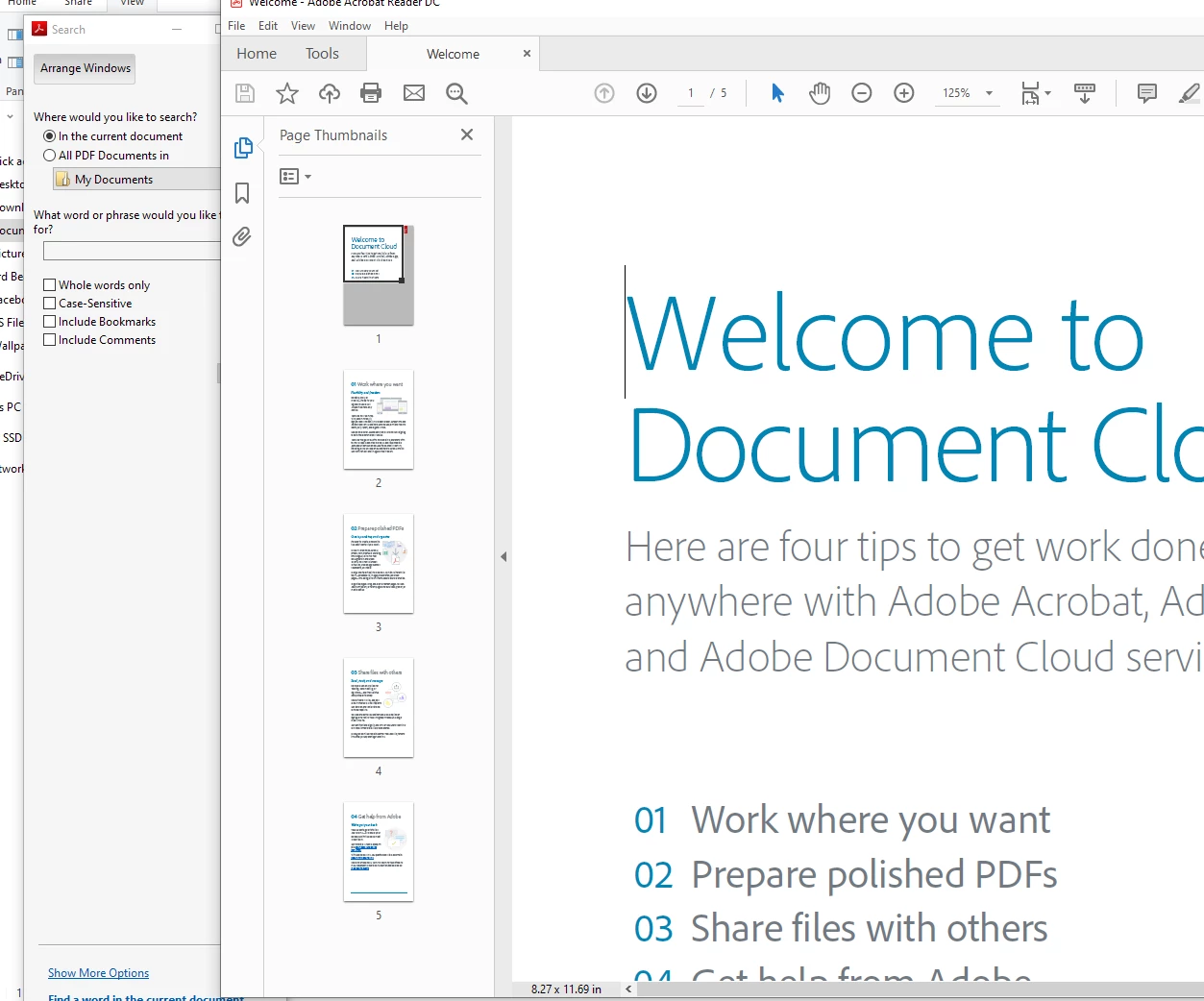Screen dimensions: 1204x1001
Task: Select 'In the current document' radio button
Action: pos(49,136)
